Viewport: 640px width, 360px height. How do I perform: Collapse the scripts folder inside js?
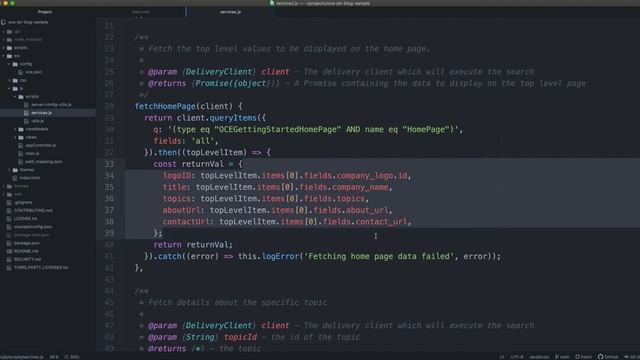[15, 97]
